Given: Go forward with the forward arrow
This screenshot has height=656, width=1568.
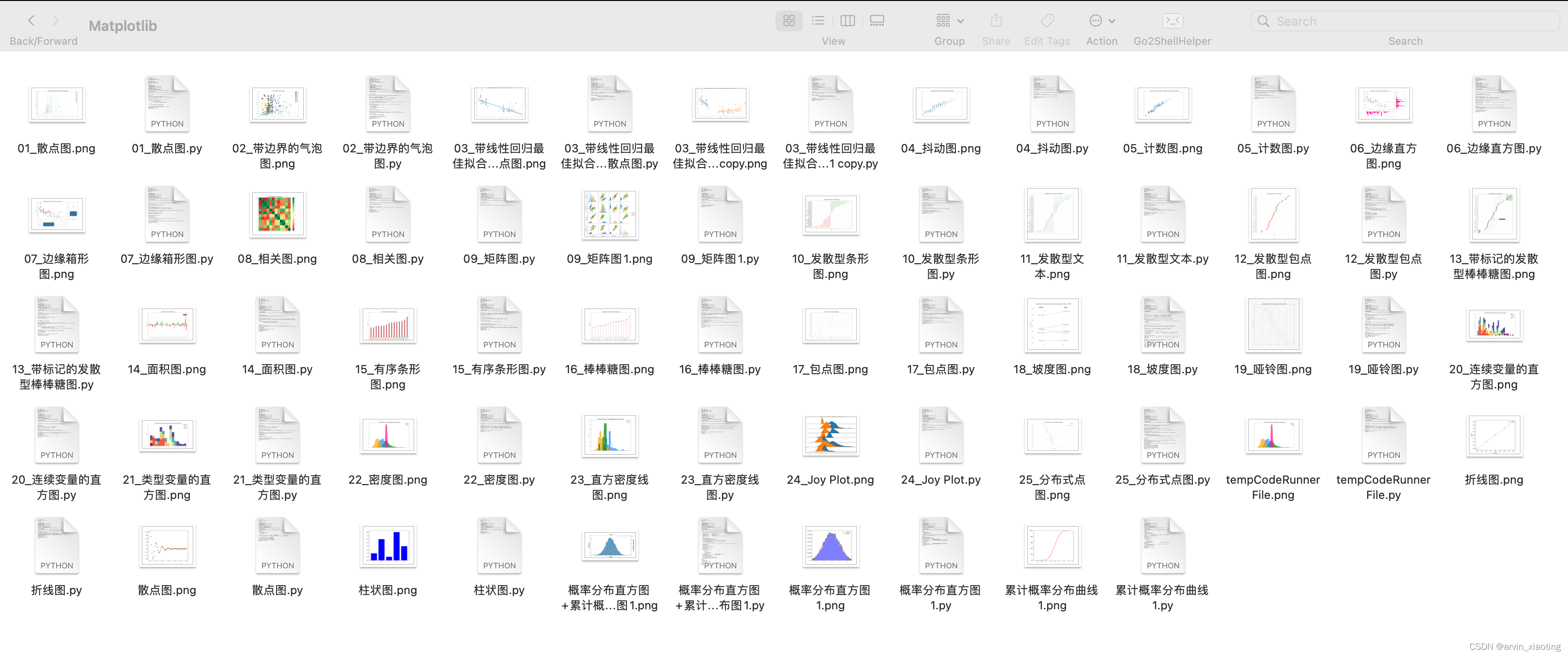Looking at the screenshot, I should 55,20.
